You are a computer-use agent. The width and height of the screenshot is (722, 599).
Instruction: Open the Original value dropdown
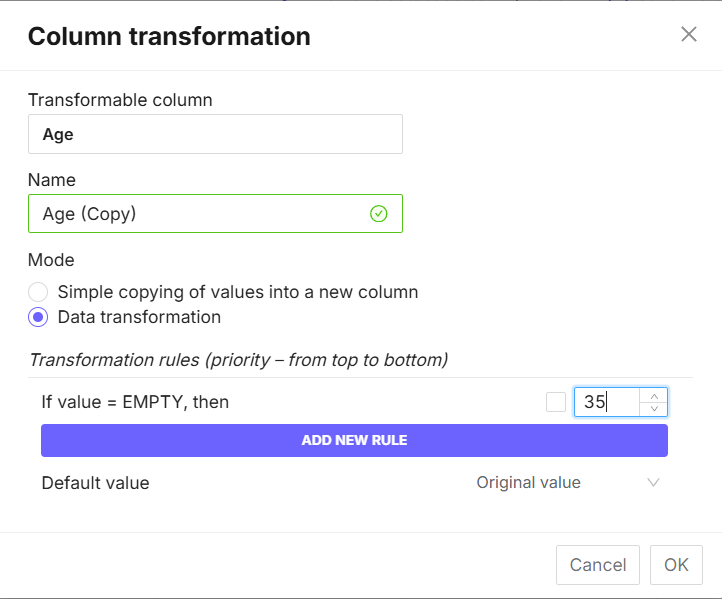(528, 483)
